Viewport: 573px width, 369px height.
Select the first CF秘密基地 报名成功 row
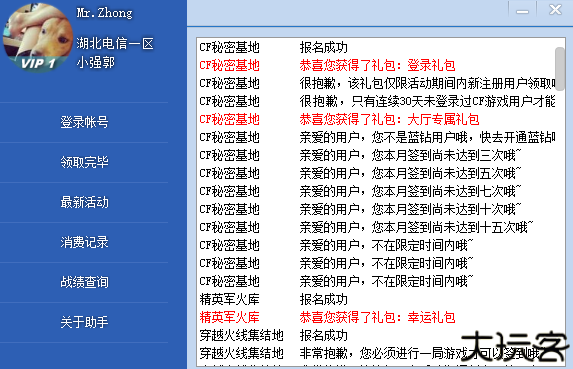(376, 47)
